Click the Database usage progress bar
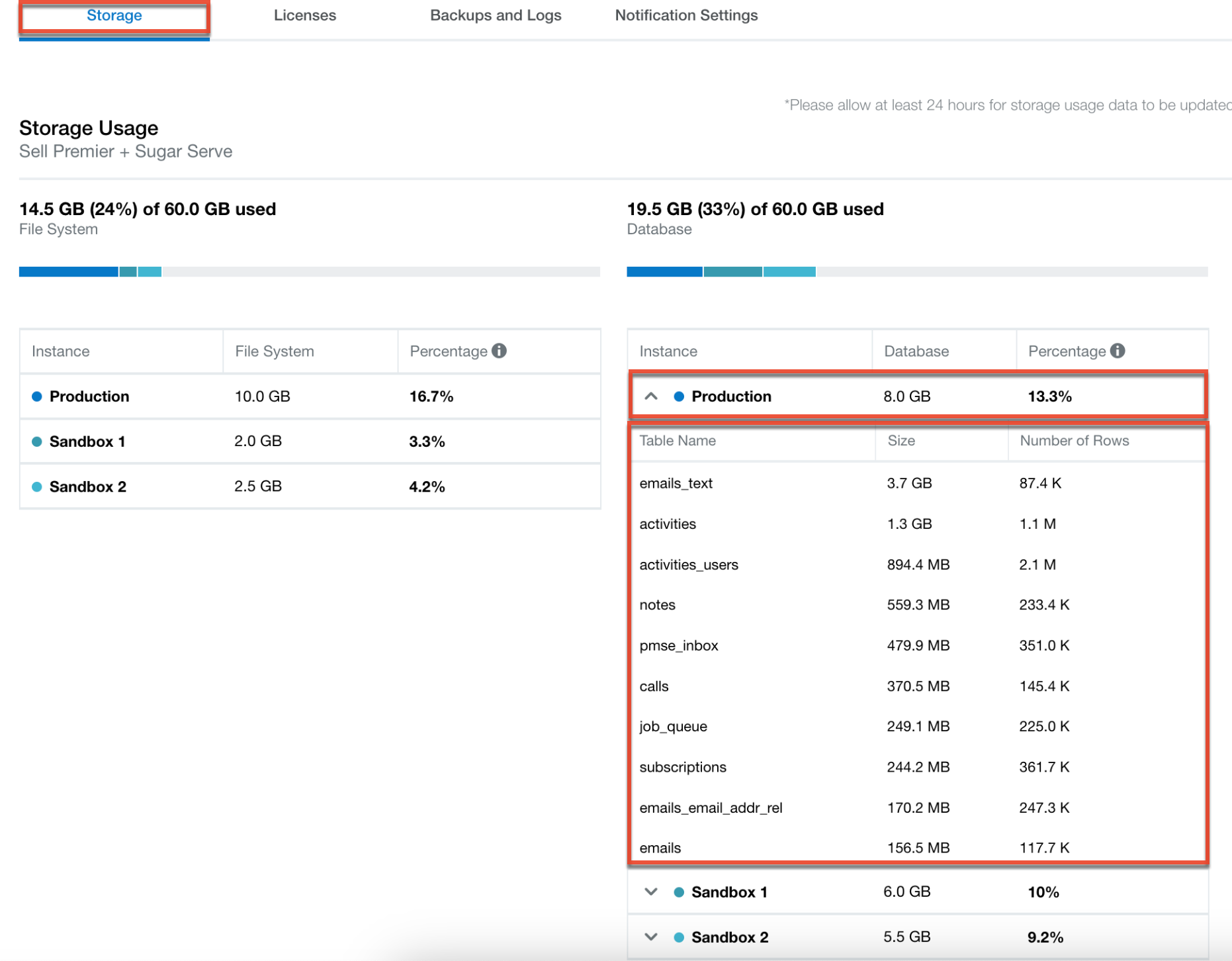 916,271
